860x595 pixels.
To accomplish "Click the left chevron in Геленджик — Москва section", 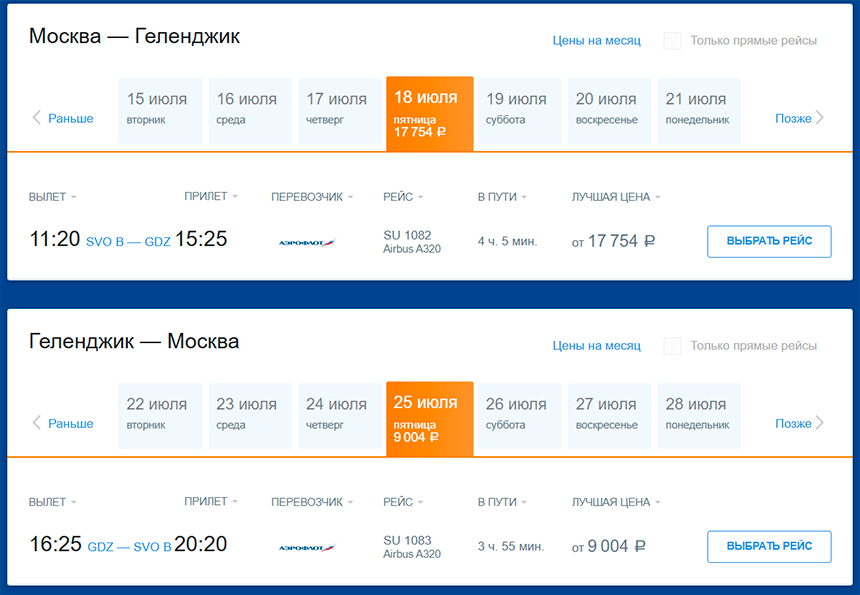I will 37,423.
